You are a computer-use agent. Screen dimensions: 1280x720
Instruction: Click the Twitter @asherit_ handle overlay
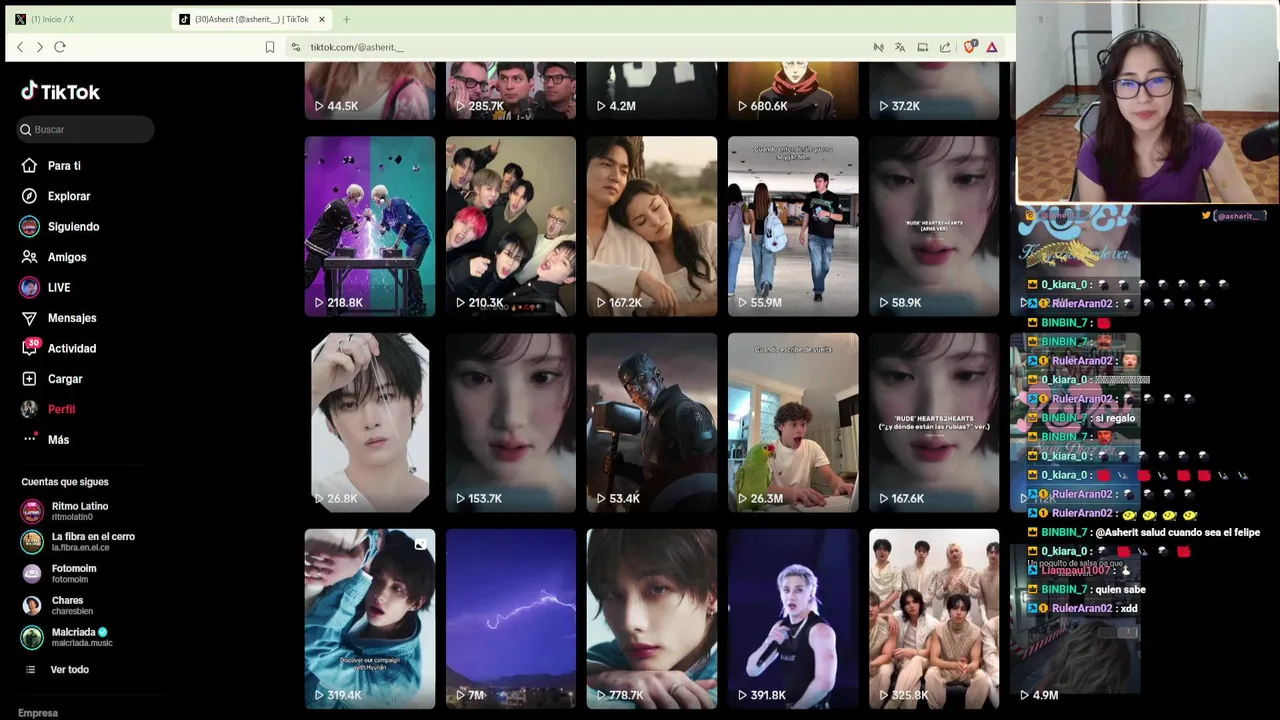tap(1234, 216)
